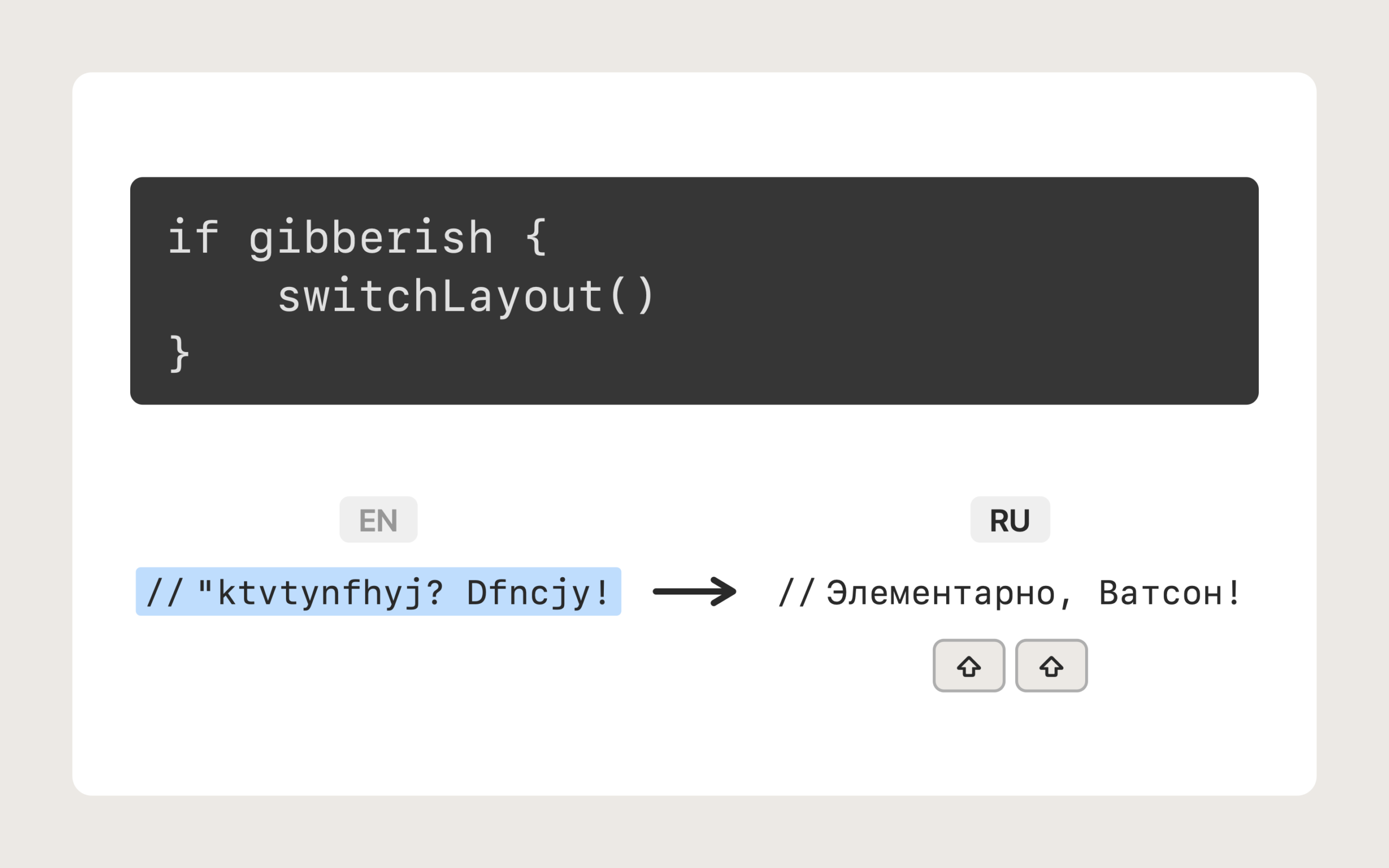This screenshot has width=1389, height=868.
Task: Click the word "gibberish" in the code
Action: (371, 238)
